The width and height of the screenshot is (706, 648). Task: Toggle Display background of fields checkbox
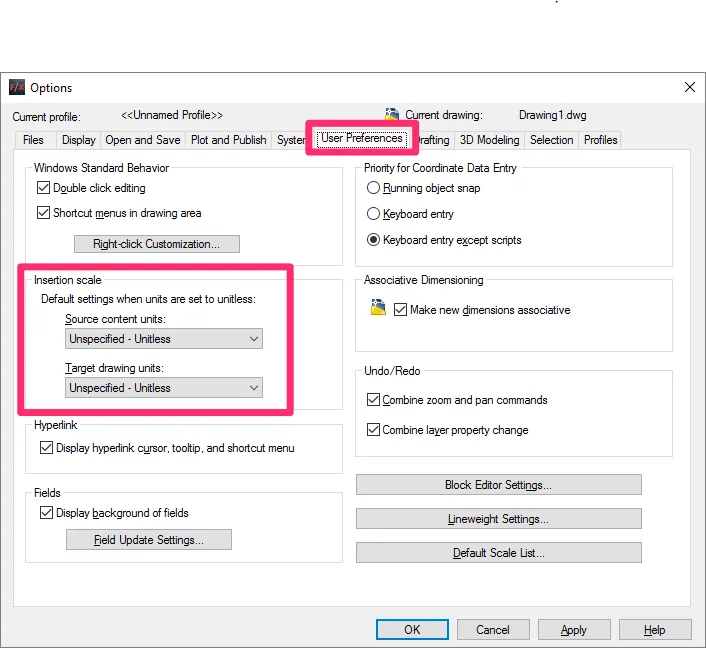point(47,513)
